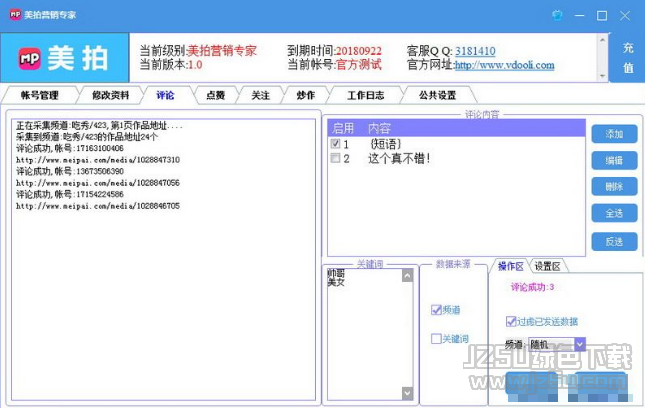Viewport: 645px width, 408px height.
Task: Open the 工作日志 tab
Action: 366,95
